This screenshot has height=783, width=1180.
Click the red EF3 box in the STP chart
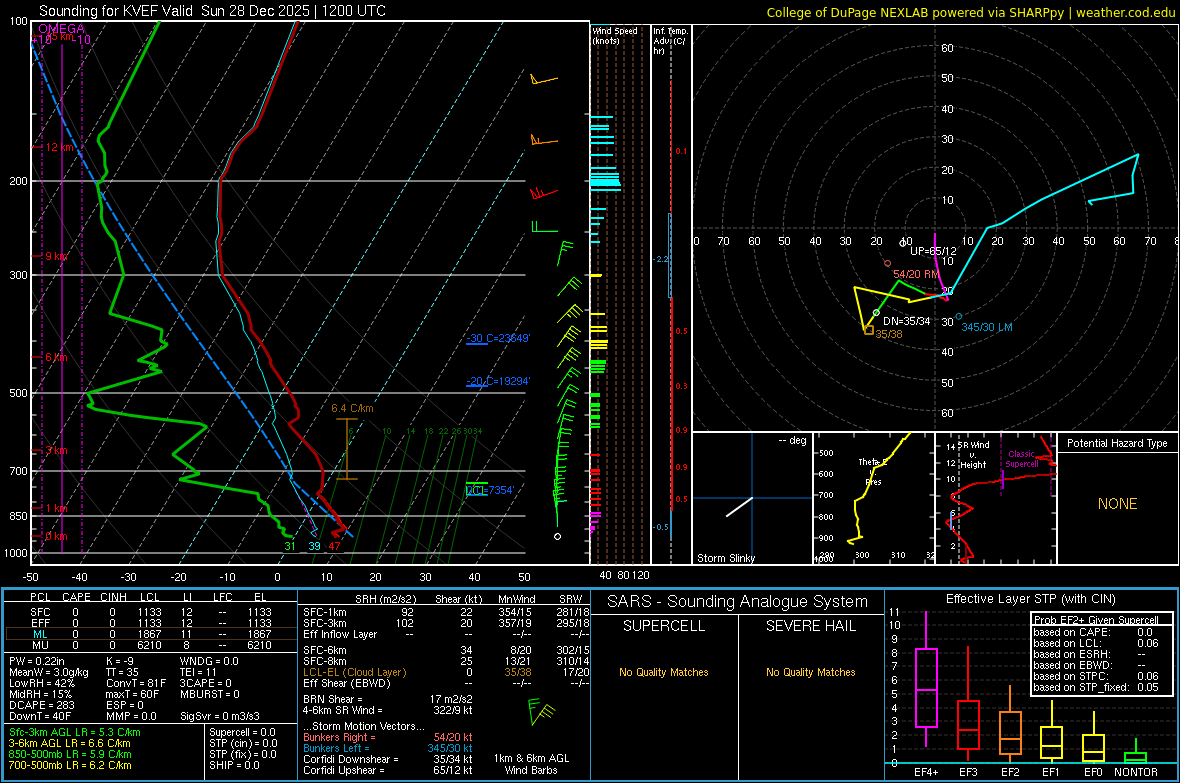(968, 725)
